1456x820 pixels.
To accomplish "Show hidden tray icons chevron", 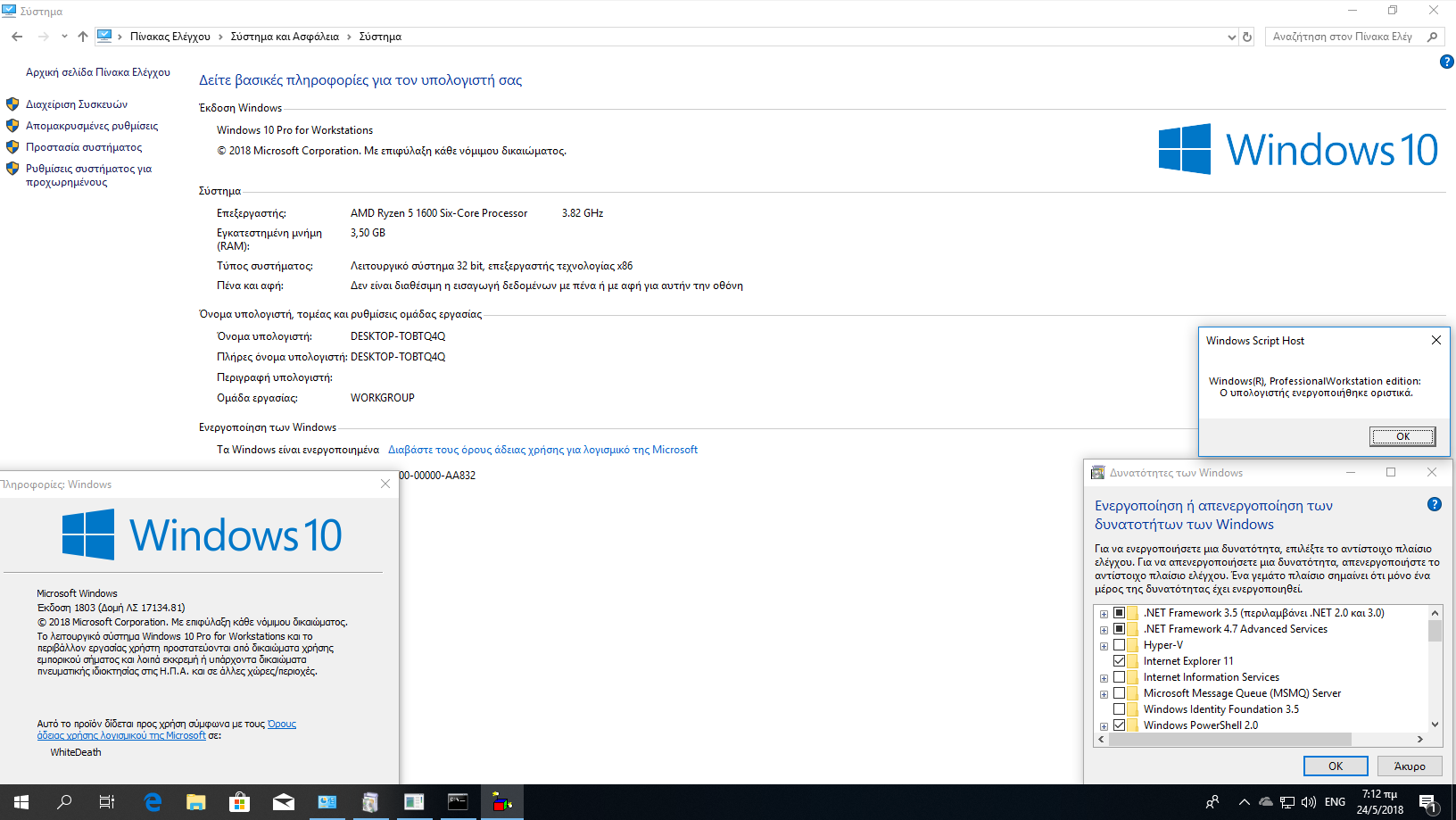I will pyautogui.click(x=1244, y=802).
